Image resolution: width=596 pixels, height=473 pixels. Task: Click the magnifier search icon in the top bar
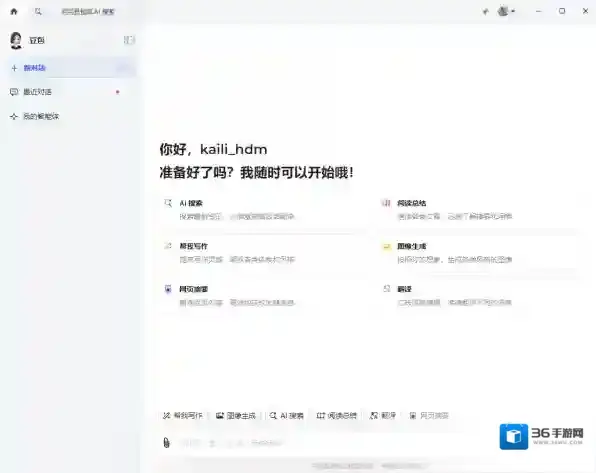pos(38,12)
